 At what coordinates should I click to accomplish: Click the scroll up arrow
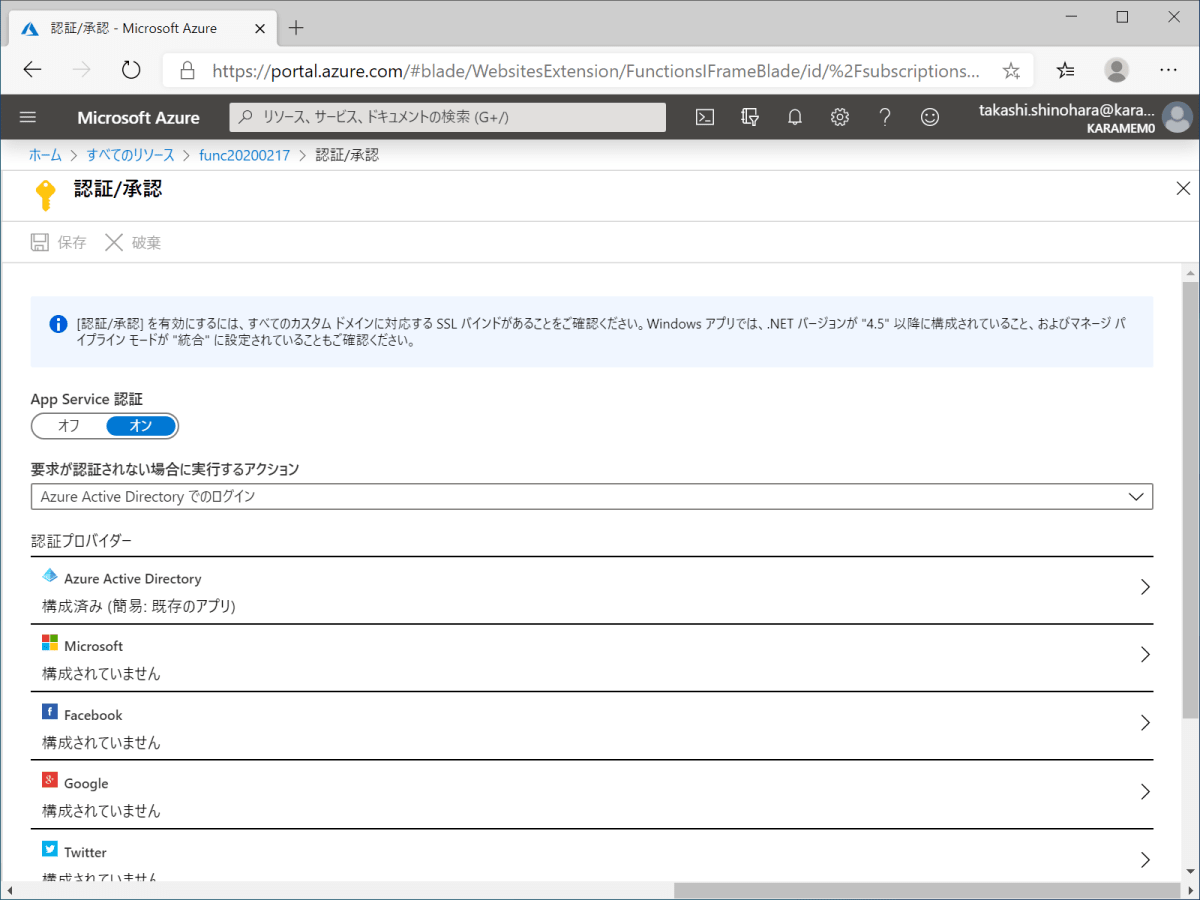[1190, 273]
